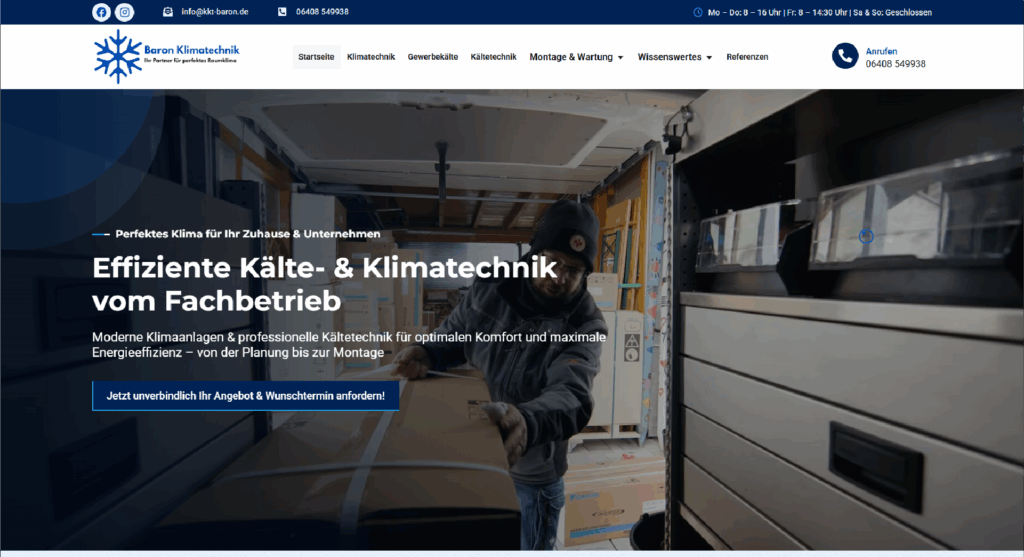Screen dimensions: 1024x557
Task: Open the Facebook page icon
Action: coord(101,12)
